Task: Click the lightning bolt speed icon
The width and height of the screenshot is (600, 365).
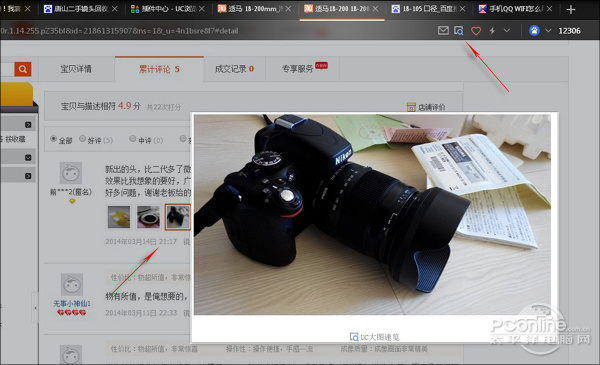Action: coord(492,31)
